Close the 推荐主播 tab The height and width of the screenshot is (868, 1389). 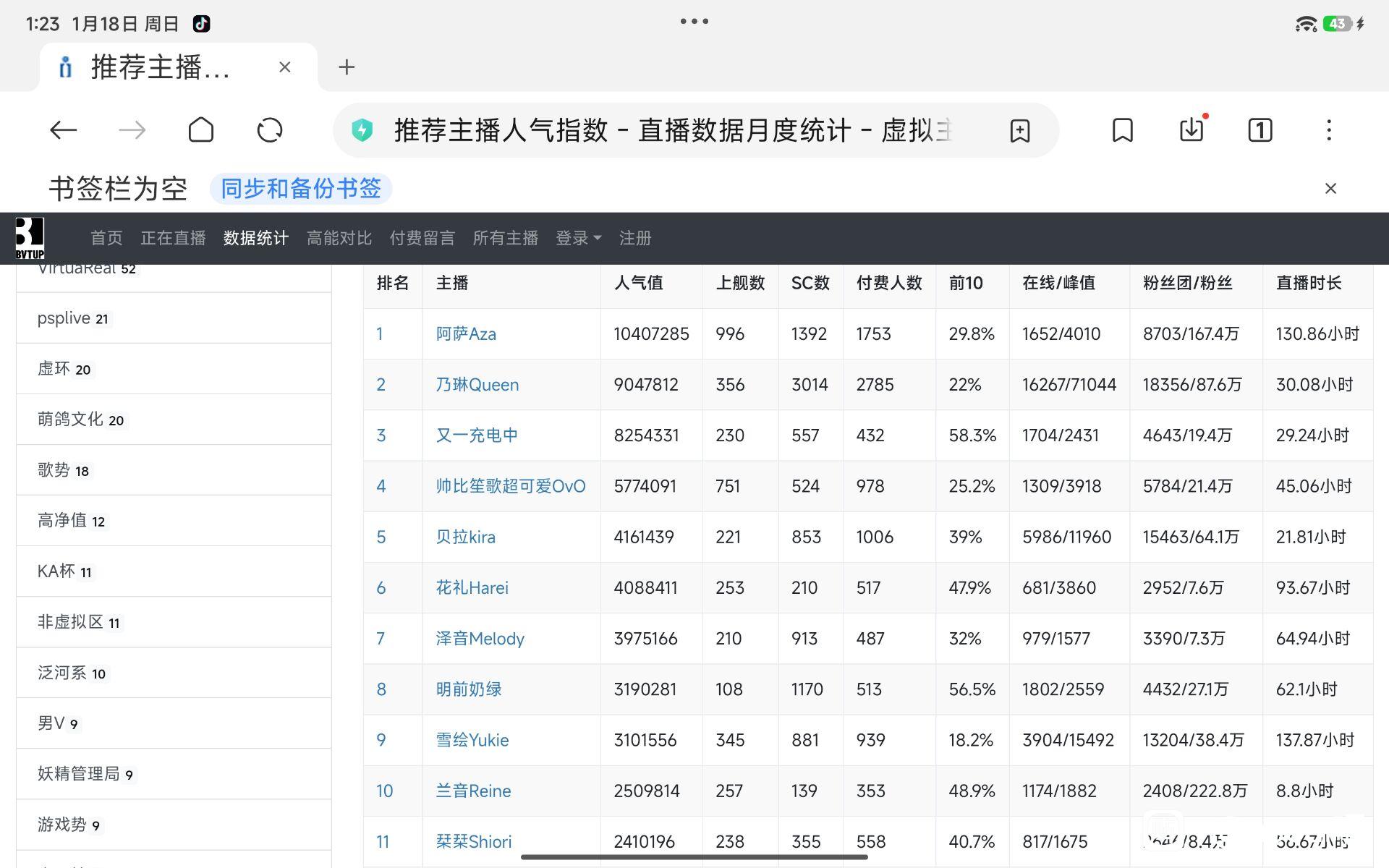(284, 67)
